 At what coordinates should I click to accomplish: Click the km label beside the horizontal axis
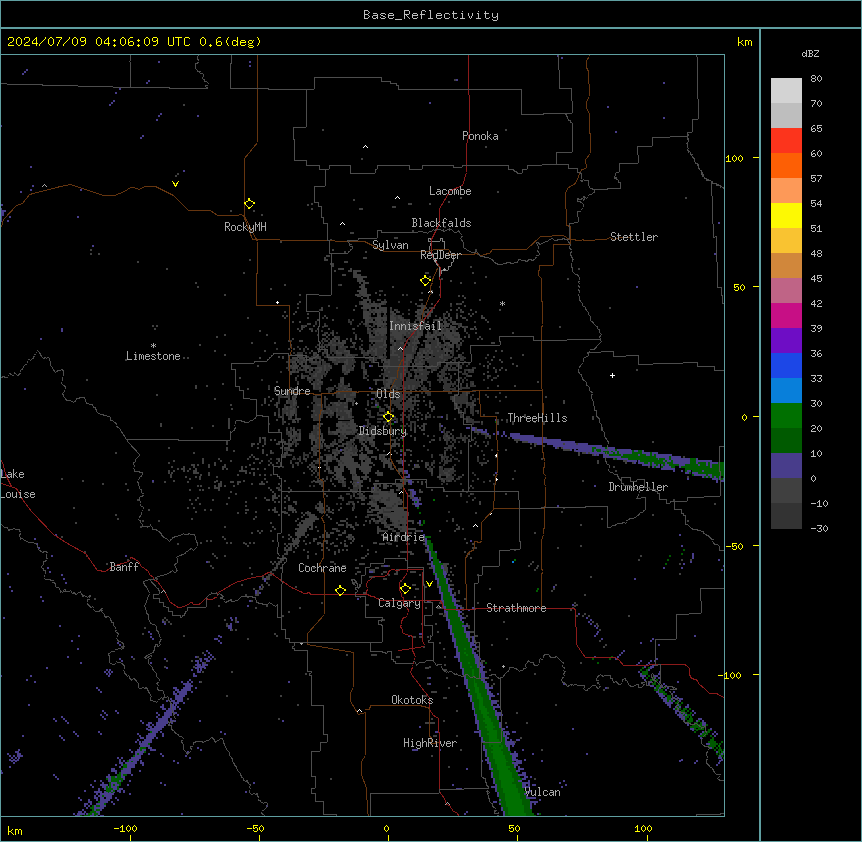(x=14, y=830)
